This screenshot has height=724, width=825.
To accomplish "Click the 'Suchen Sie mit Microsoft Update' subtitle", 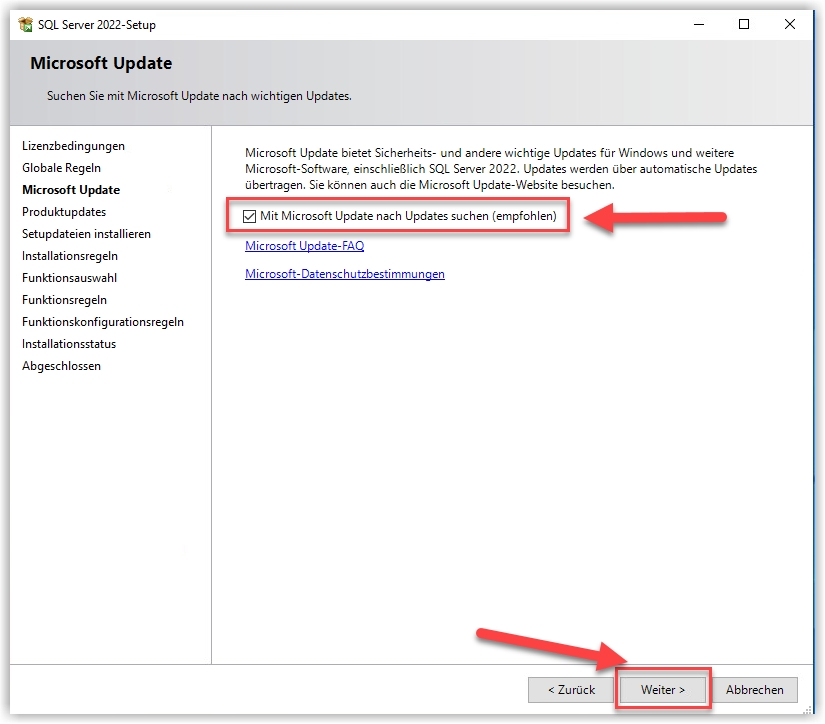I will (x=199, y=96).
